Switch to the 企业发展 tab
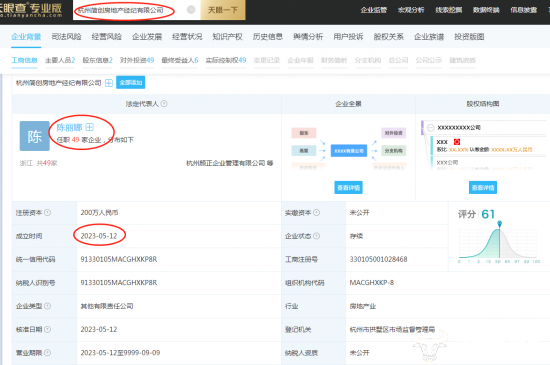The height and width of the screenshot is (365, 550). [147, 36]
